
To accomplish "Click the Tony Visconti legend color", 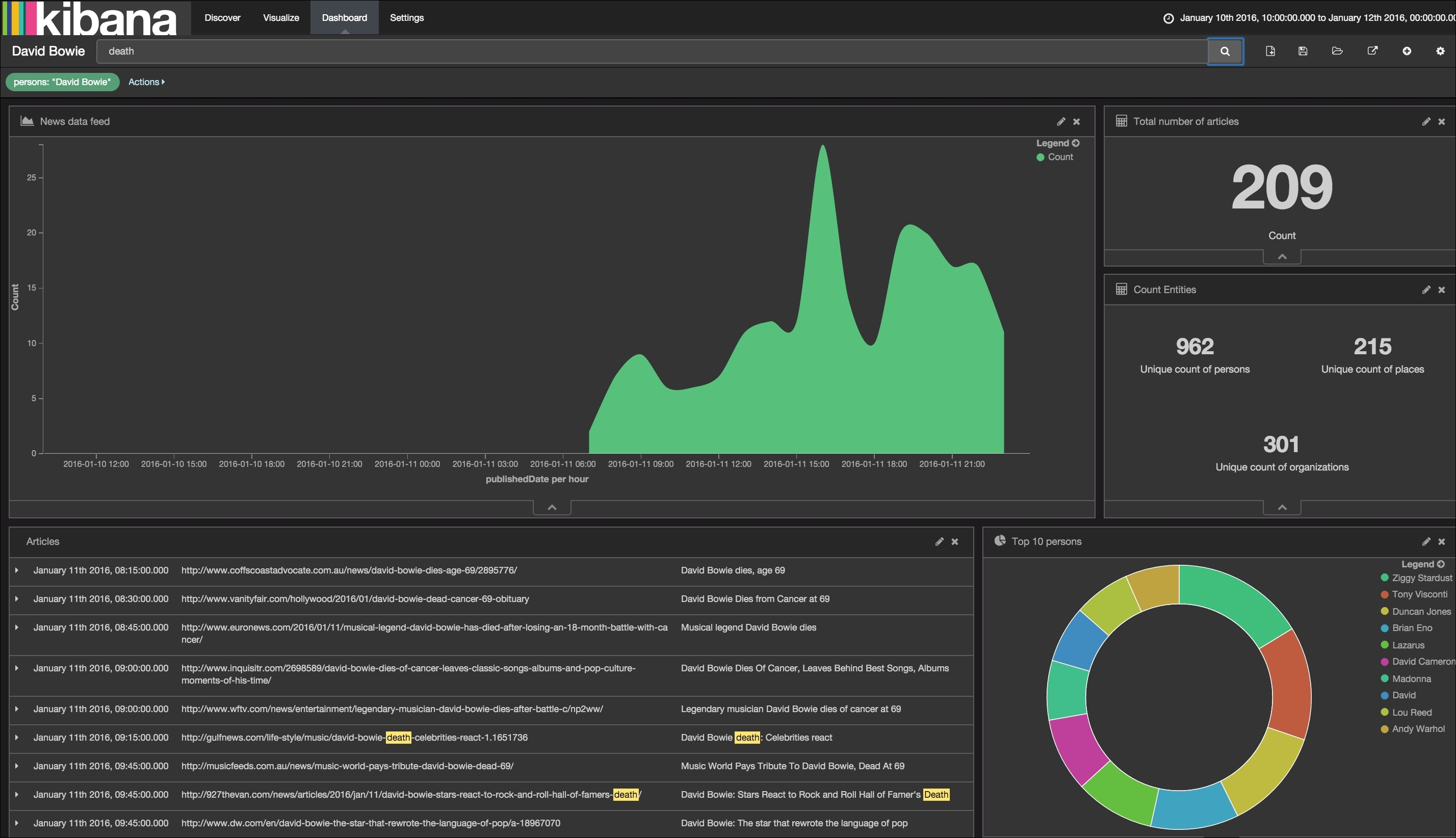I will tap(1384, 594).
